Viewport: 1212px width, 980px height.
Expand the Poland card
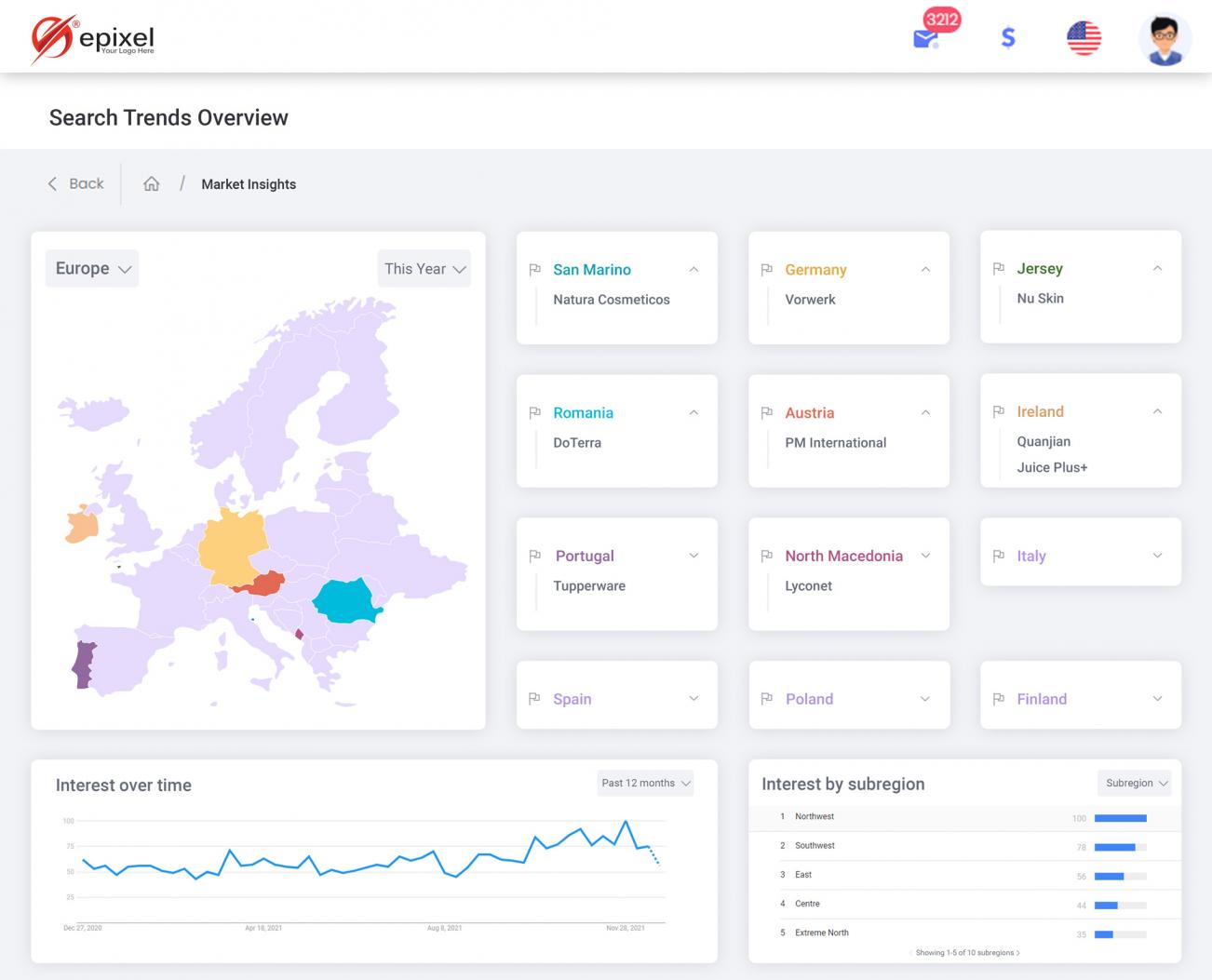point(925,699)
